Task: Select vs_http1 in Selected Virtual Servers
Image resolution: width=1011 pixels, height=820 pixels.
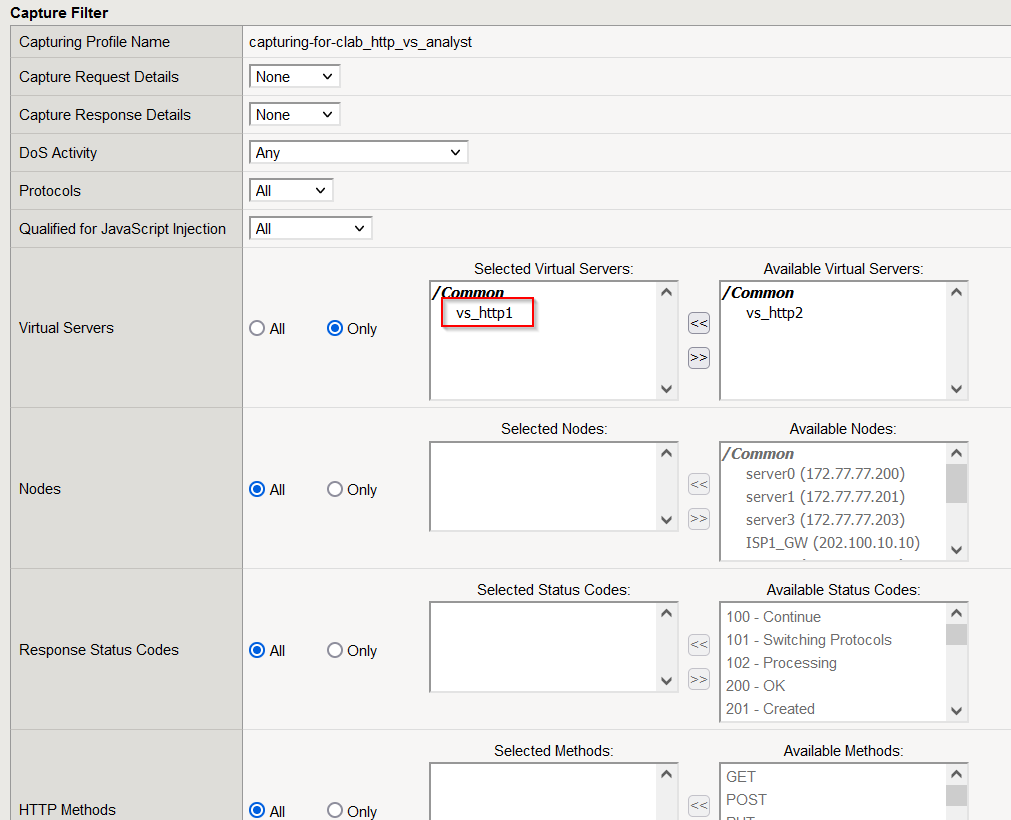Action: [484, 313]
